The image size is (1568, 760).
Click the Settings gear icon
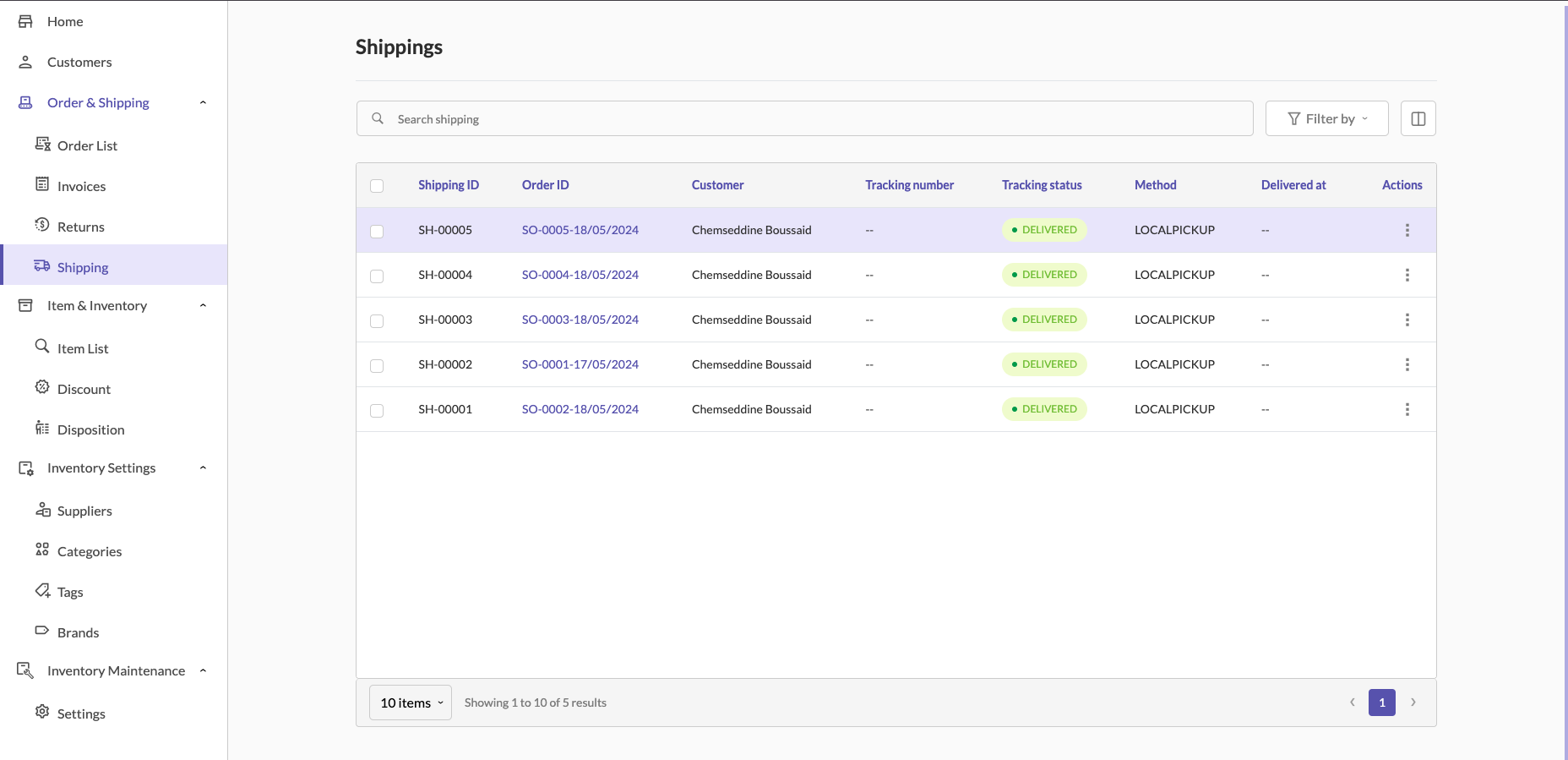pyautogui.click(x=42, y=712)
